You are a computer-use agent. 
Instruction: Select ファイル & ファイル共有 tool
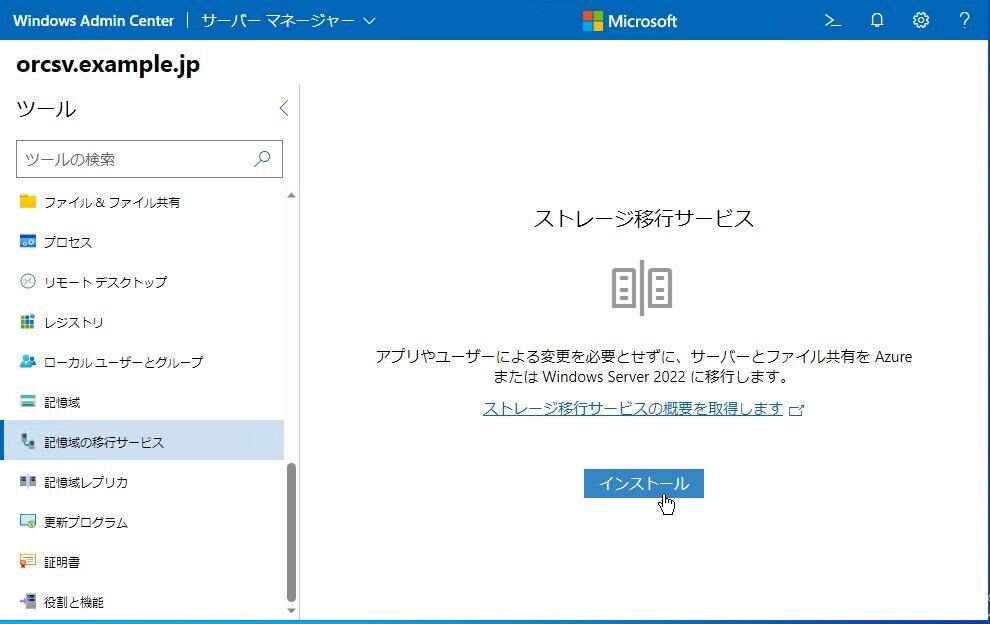[143, 202]
